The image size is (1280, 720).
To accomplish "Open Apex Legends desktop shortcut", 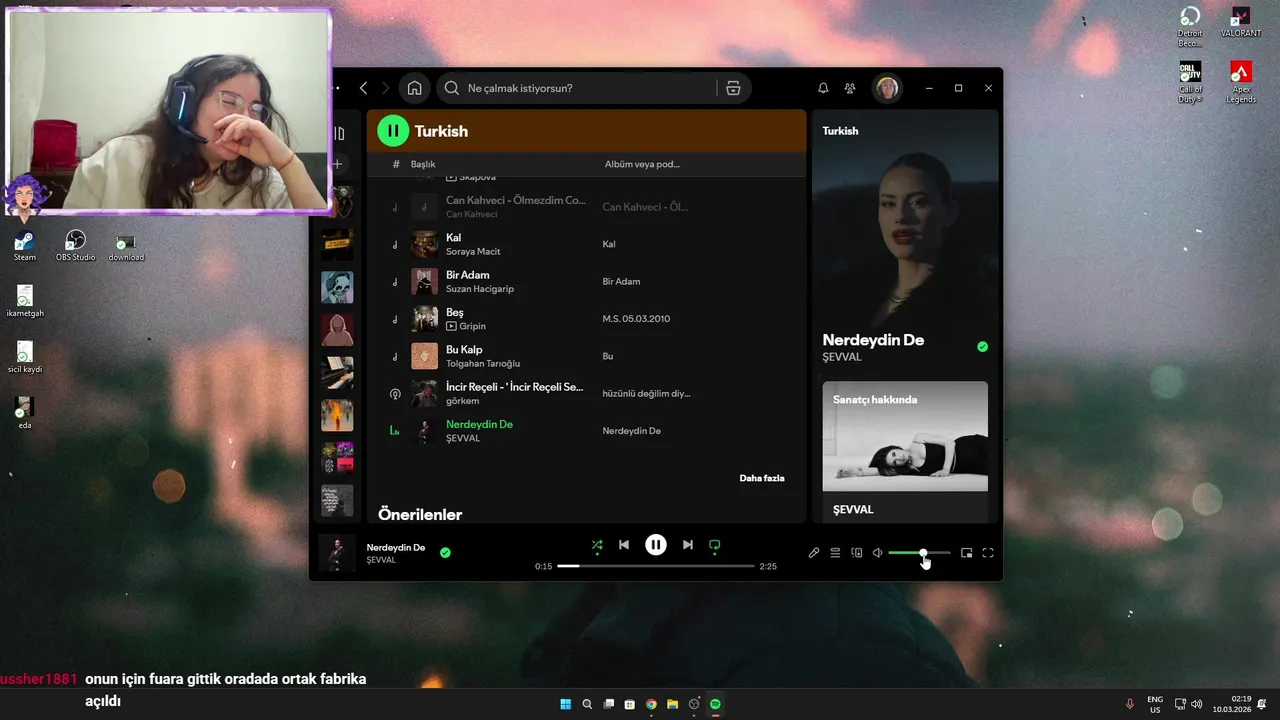I will coord(1241,83).
